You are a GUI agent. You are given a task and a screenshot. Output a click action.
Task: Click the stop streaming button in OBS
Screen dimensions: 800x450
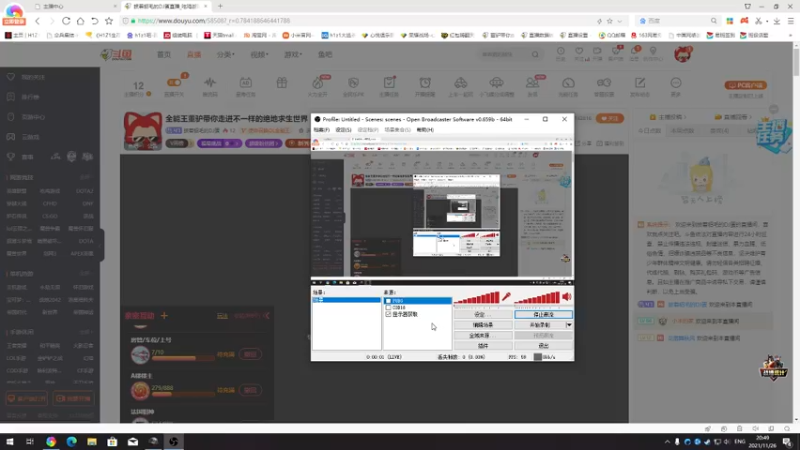tap(543, 315)
